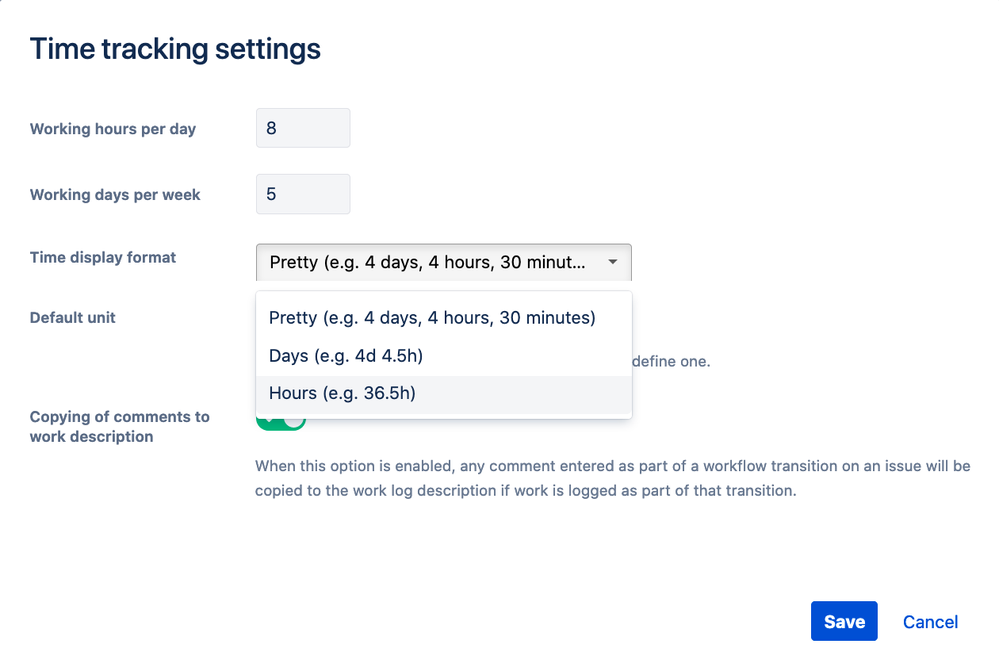999x668 pixels.
Task: Click the Working days per week label
Action: pos(115,195)
